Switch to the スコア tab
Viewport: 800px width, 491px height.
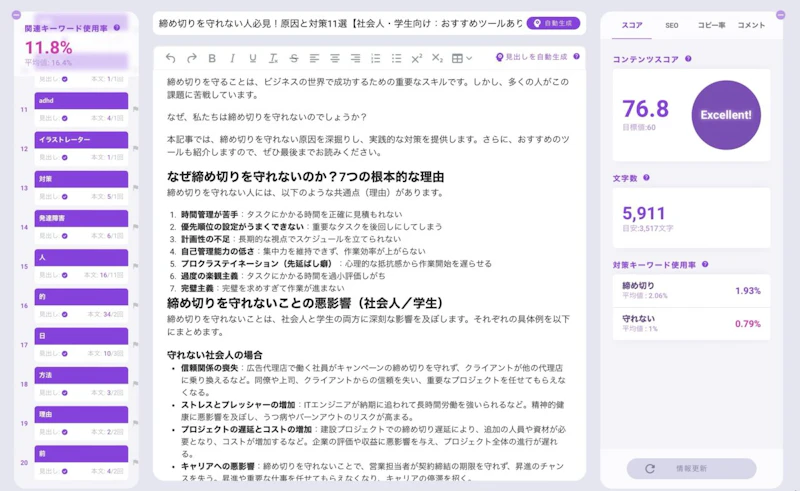pos(632,25)
